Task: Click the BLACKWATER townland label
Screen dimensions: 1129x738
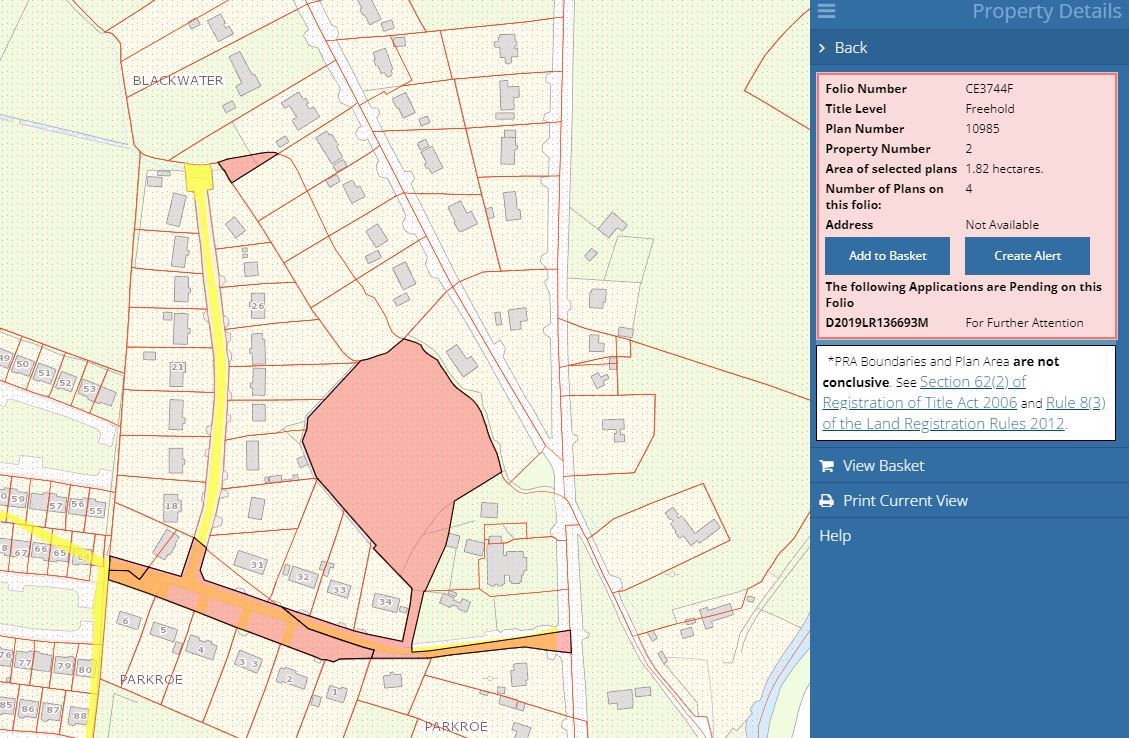Action: [x=178, y=80]
